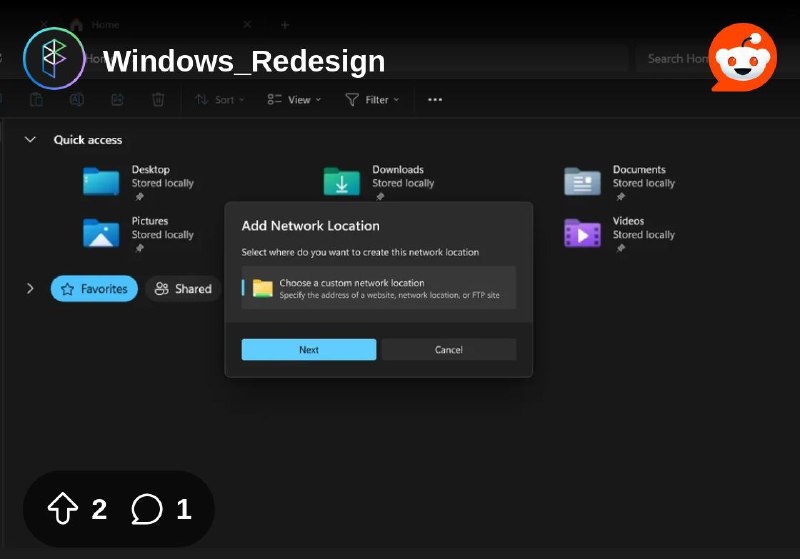Click the Desktop folder name text
Screen dimensions: 800x559
pyautogui.click(x=151, y=169)
